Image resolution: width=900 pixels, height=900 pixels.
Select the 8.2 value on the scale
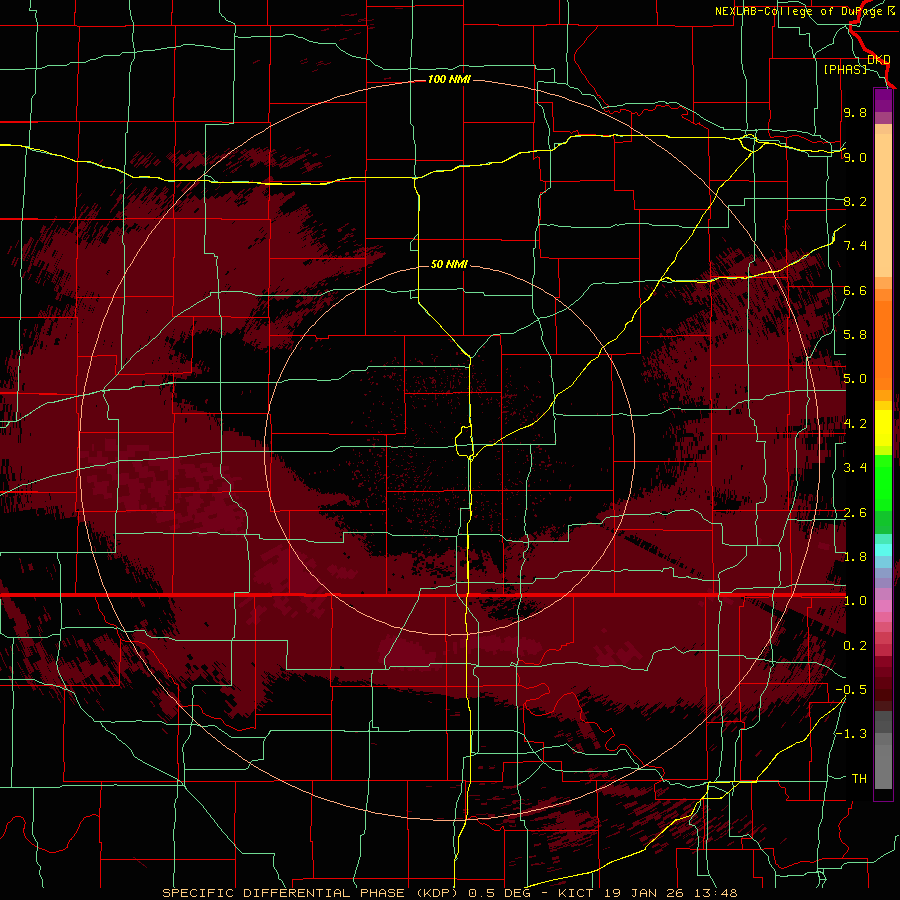coord(855,201)
